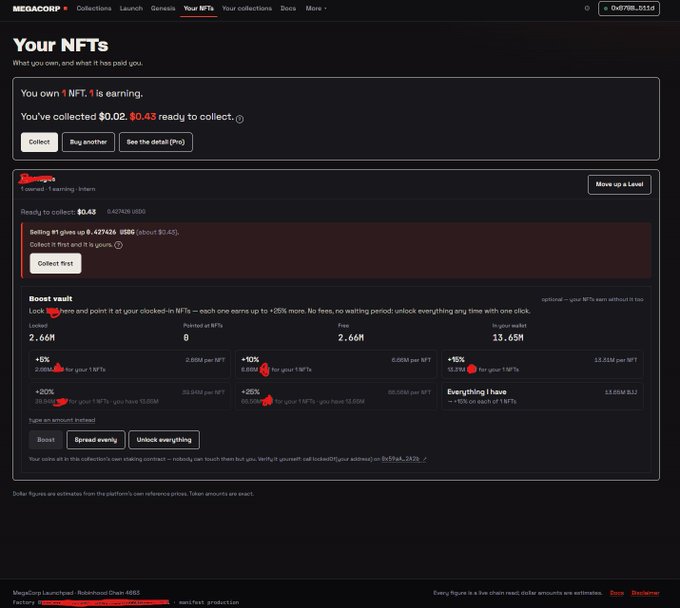The width and height of the screenshot is (680, 608).
Task: Click 'manifest production' text in footer
Action: pos(209,602)
